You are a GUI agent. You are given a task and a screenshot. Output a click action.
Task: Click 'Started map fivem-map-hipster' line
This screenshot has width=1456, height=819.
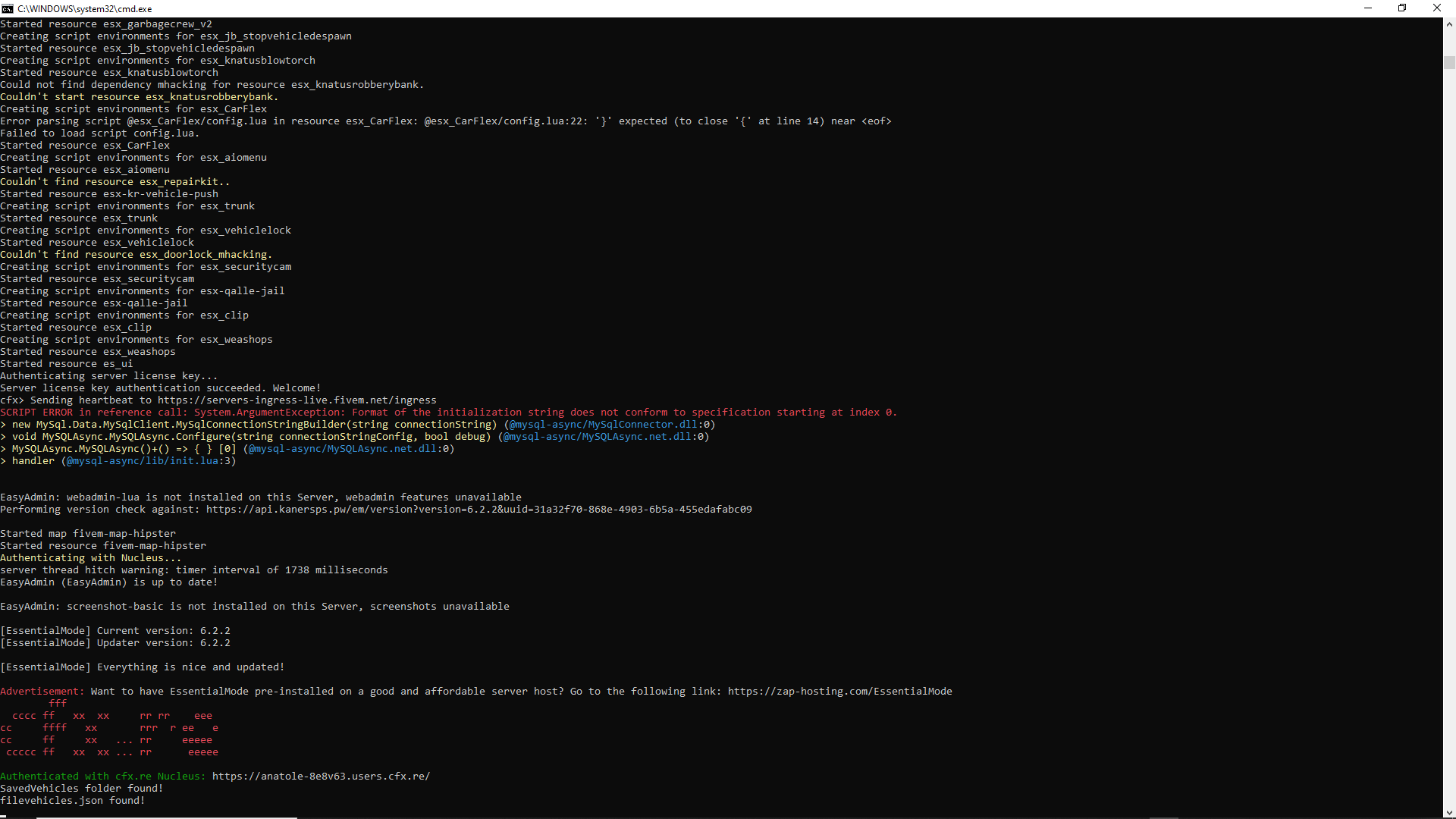click(x=88, y=534)
